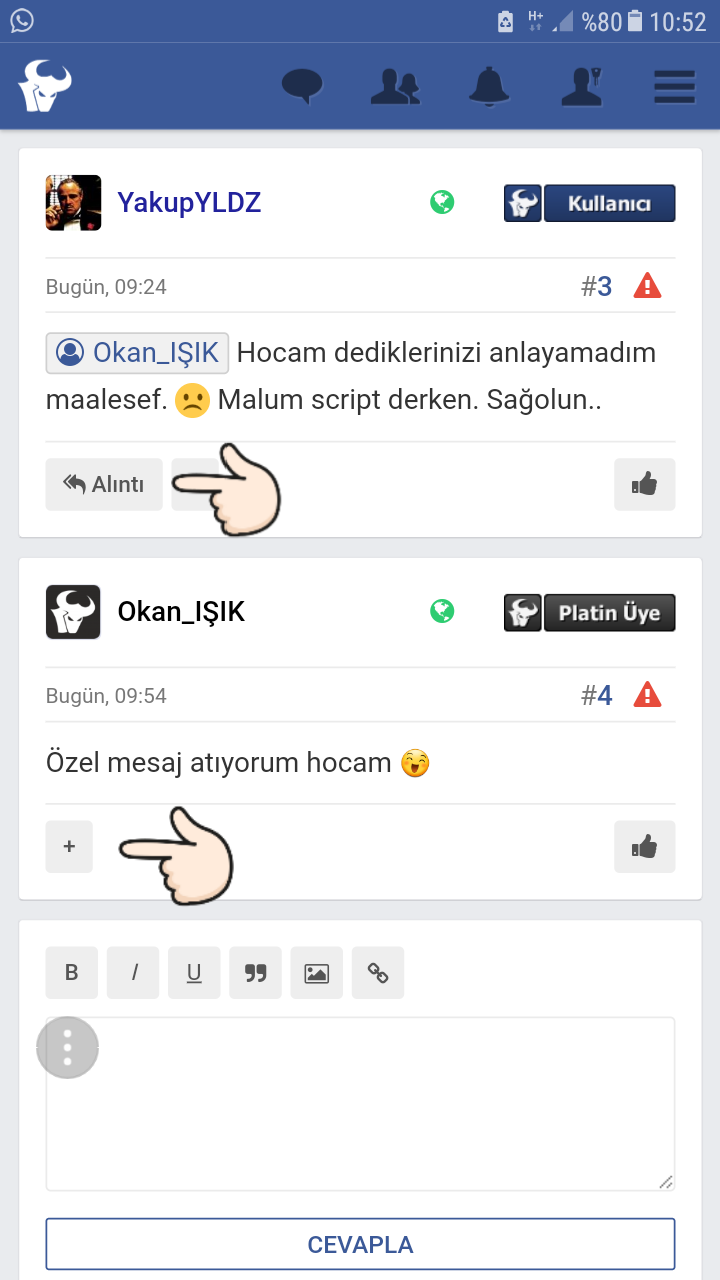Toggle underline formatting in editor

pyautogui.click(x=194, y=973)
